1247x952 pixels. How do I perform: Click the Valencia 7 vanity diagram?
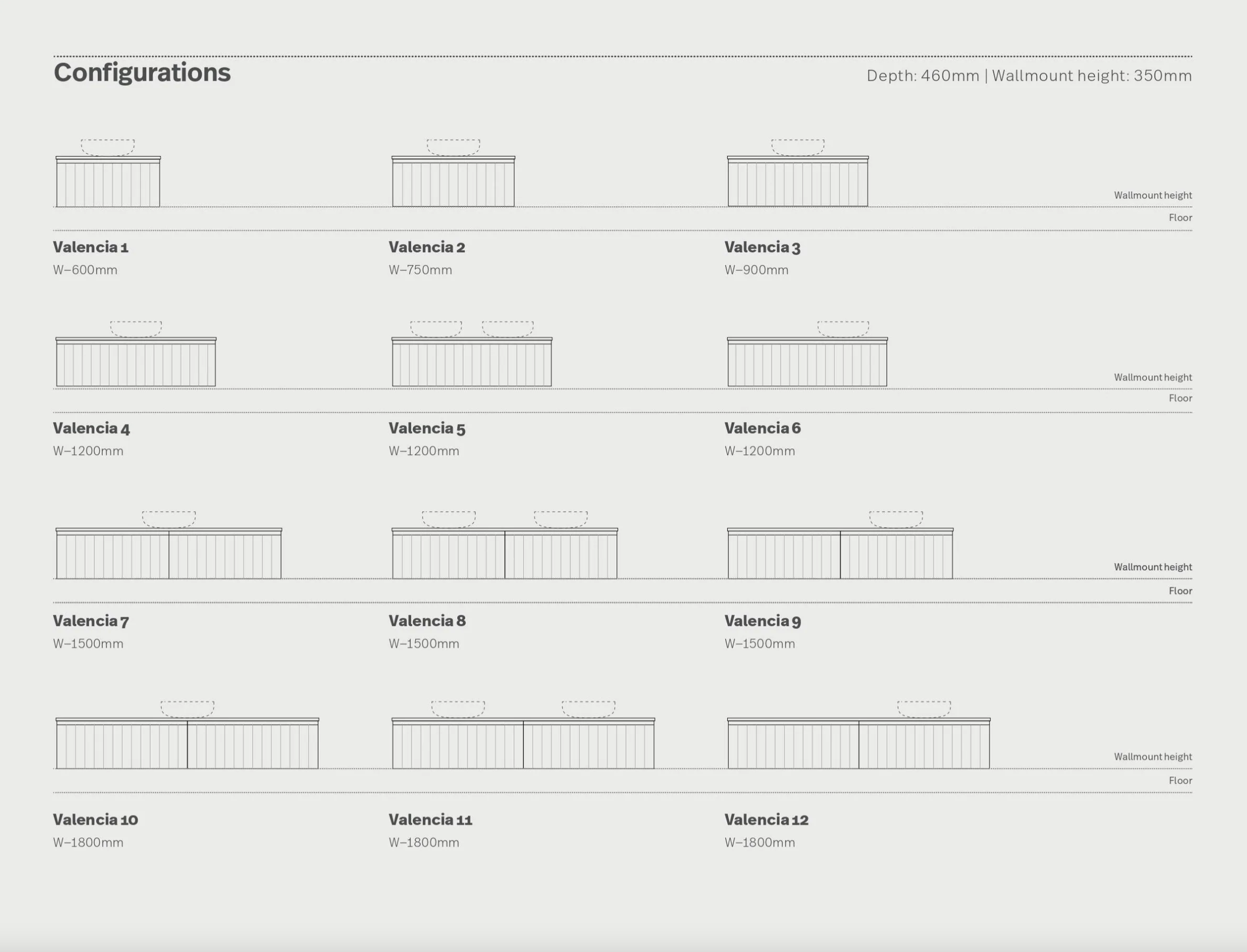(168, 553)
